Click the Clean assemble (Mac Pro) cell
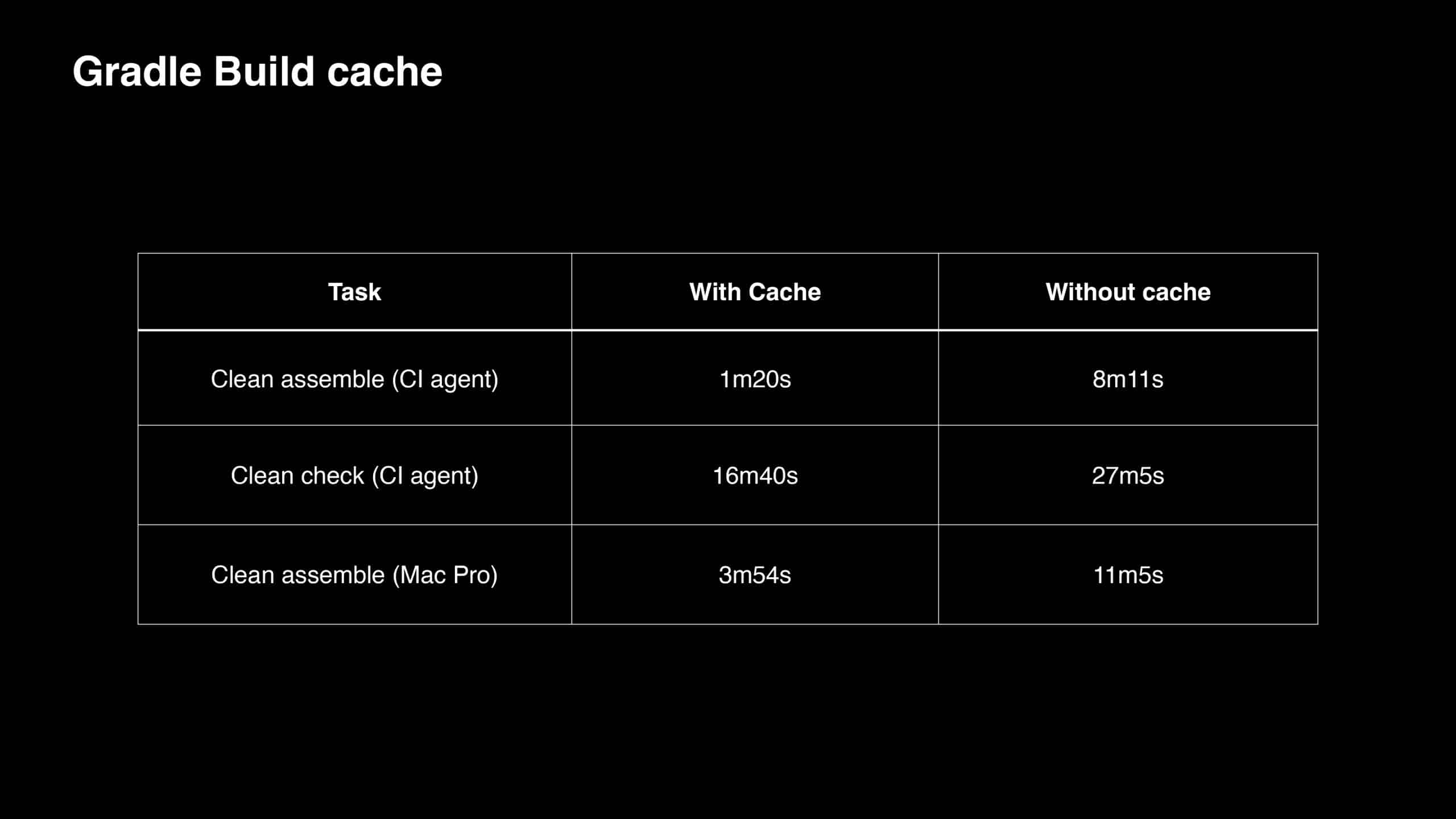1456x819 pixels. pyautogui.click(x=354, y=575)
